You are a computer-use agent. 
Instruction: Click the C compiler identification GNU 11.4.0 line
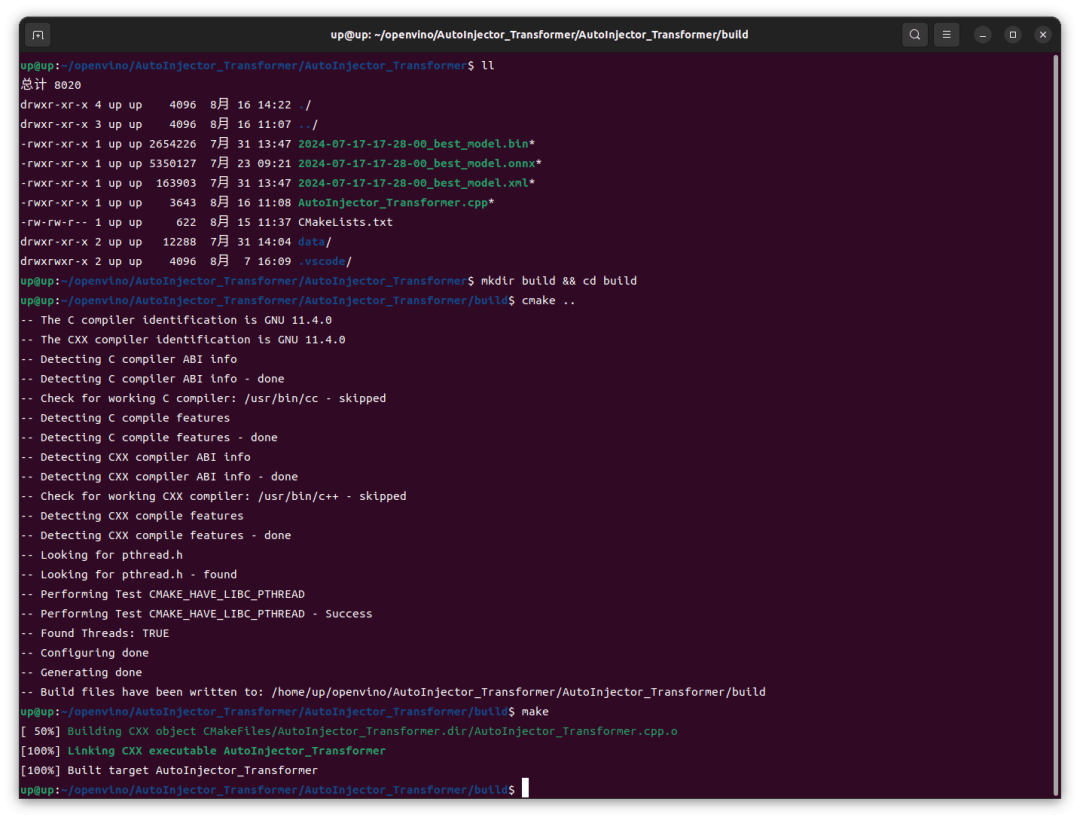(176, 320)
